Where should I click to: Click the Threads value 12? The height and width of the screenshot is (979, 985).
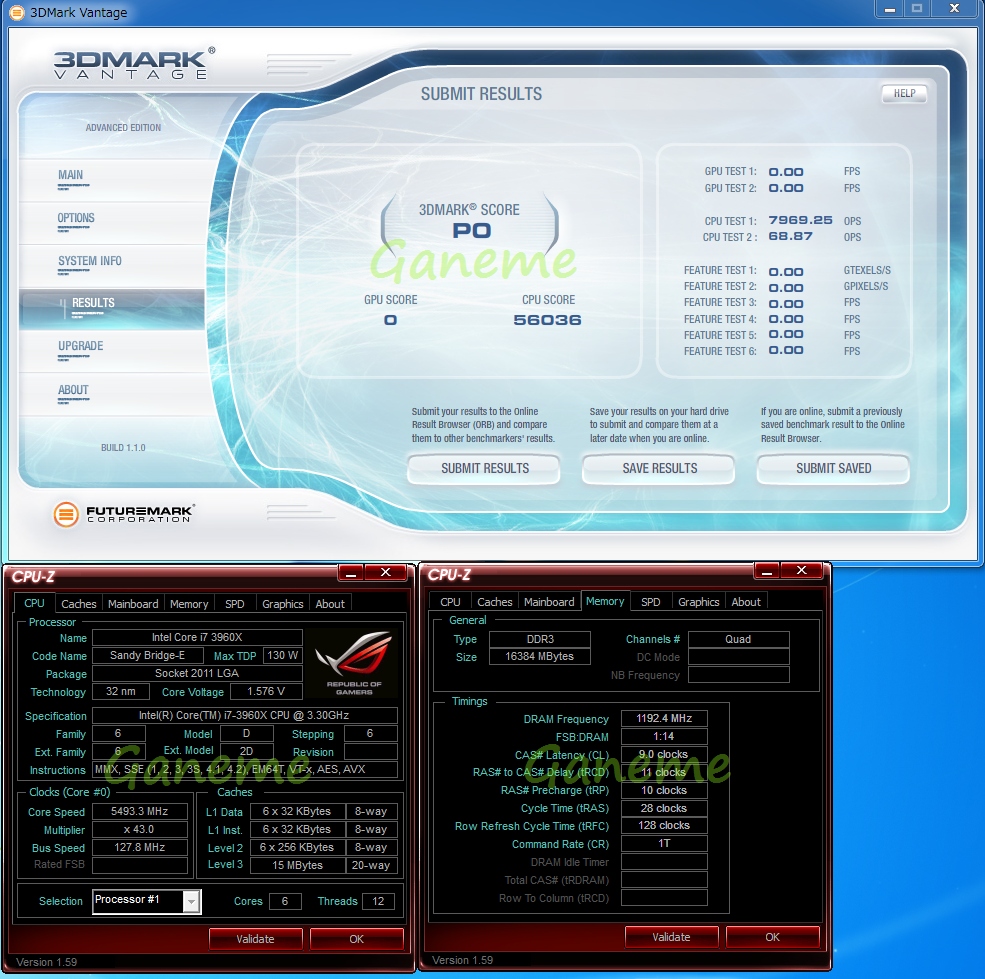click(378, 901)
